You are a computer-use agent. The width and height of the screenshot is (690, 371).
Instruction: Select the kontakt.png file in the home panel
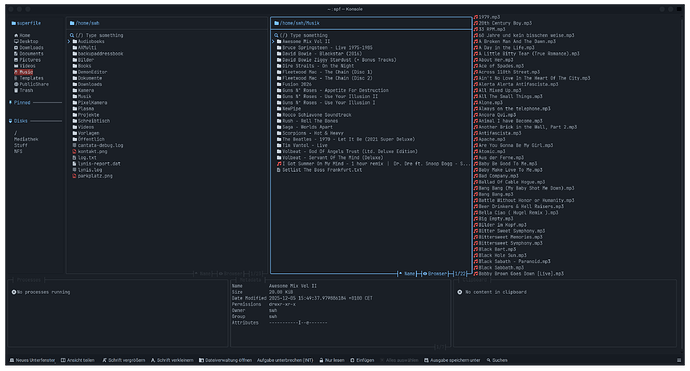(90, 151)
